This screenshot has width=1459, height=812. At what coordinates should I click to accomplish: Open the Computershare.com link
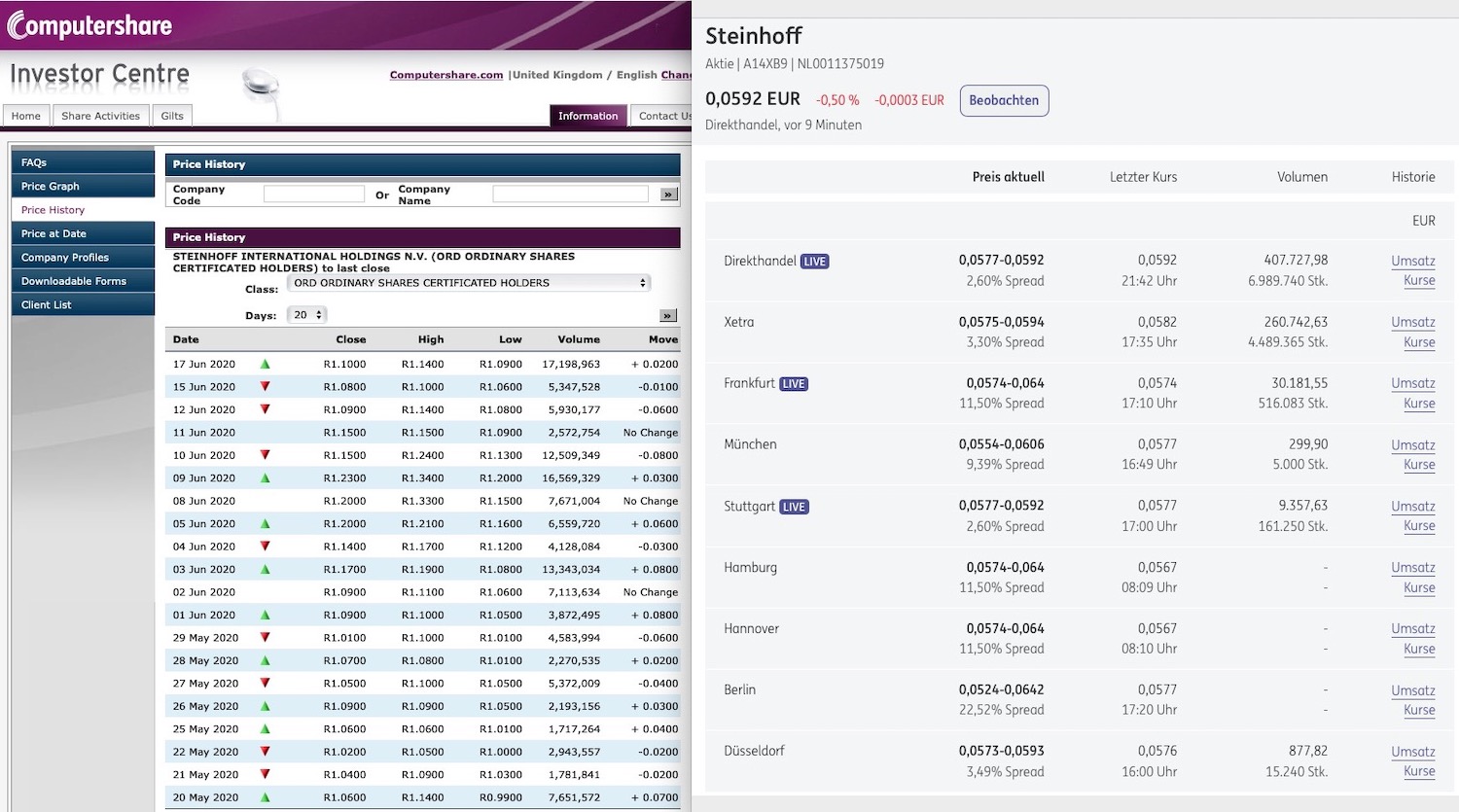point(445,75)
